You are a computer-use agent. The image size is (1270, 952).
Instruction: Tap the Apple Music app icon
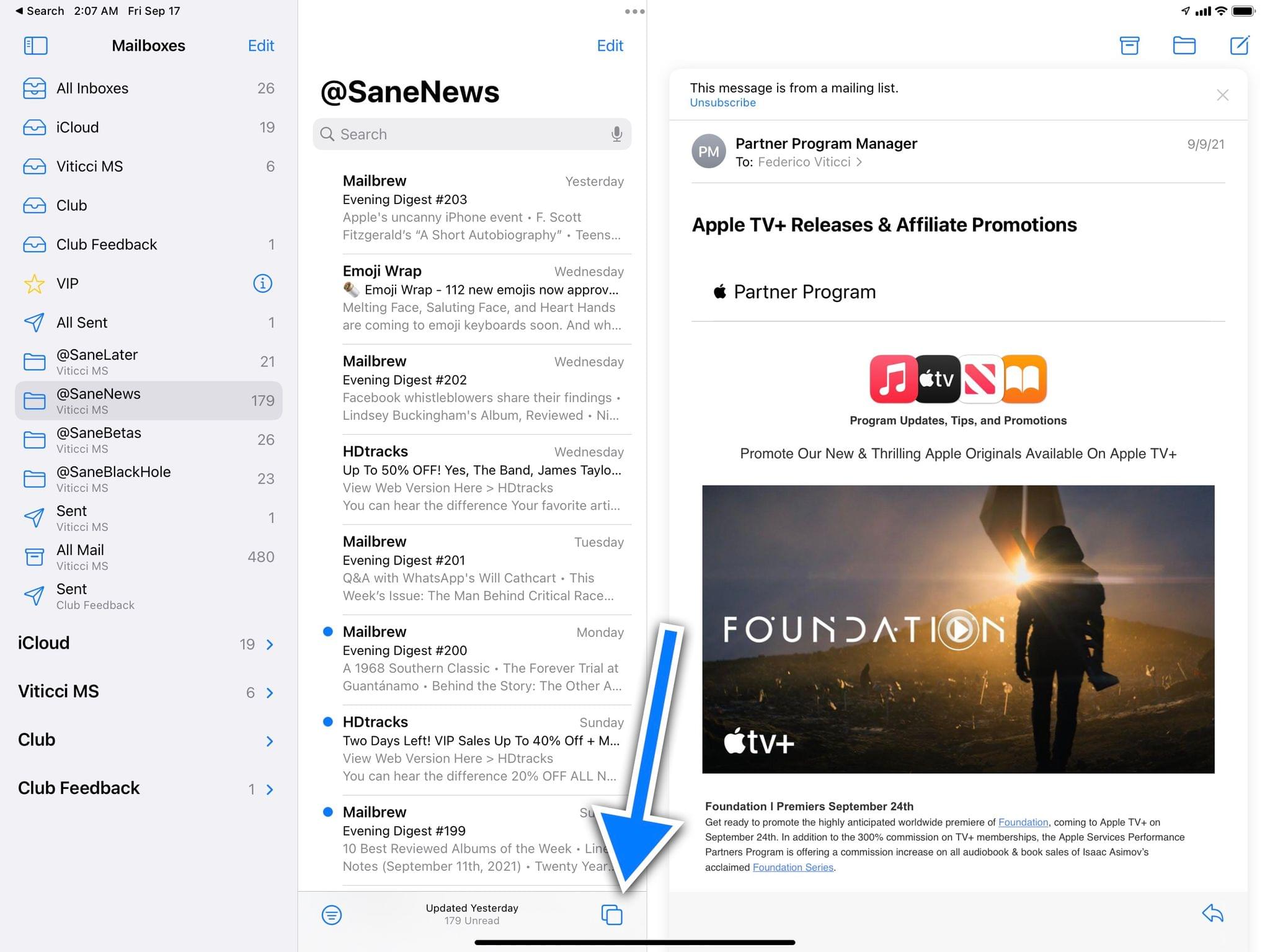coord(892,378)
